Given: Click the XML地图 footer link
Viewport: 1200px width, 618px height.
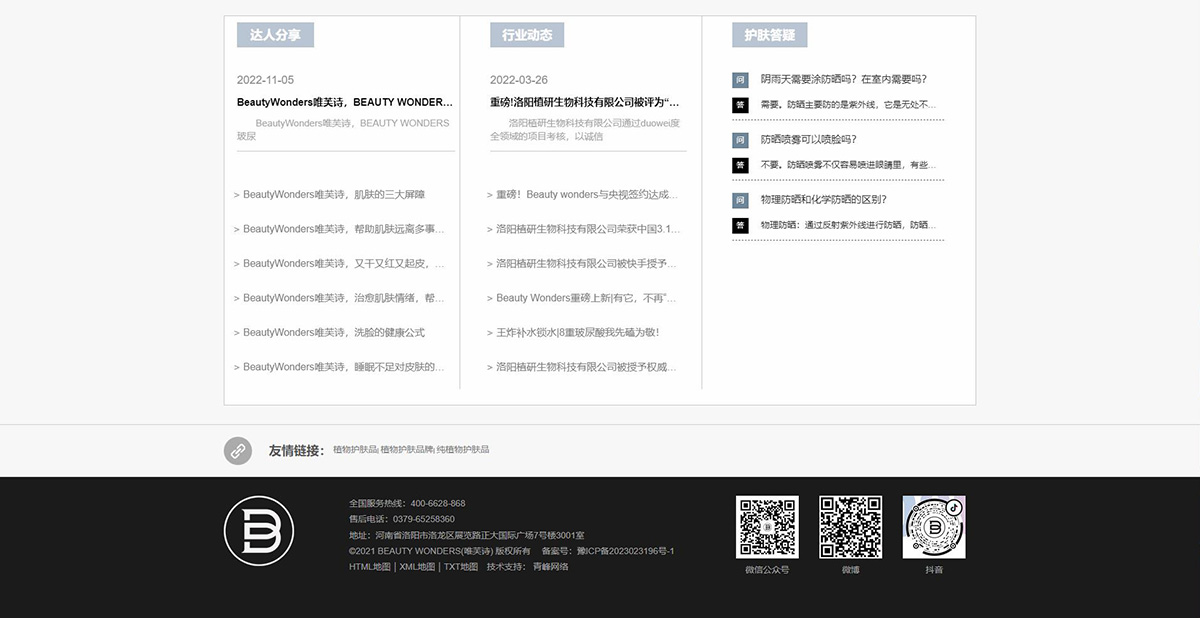Looking at the screenshot, I should point(417,567).
